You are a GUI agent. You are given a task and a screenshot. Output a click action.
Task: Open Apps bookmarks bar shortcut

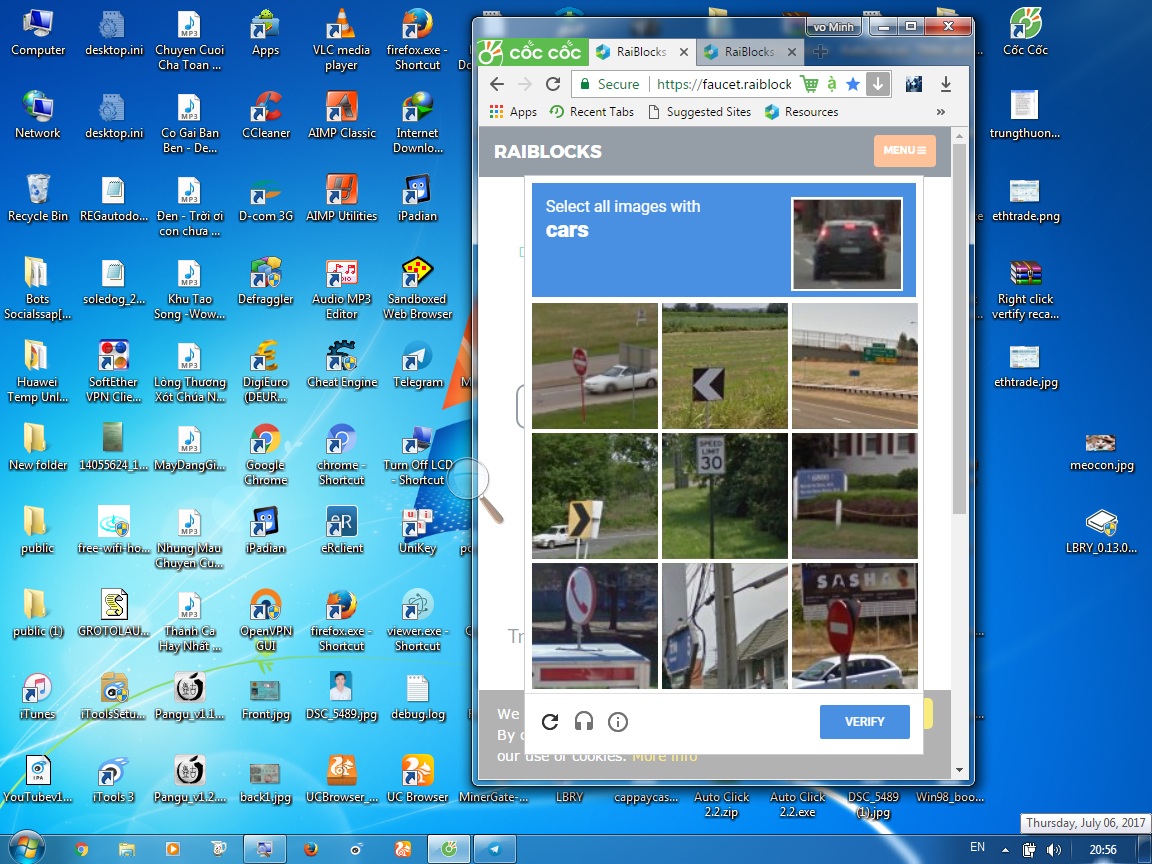point(514,112)
